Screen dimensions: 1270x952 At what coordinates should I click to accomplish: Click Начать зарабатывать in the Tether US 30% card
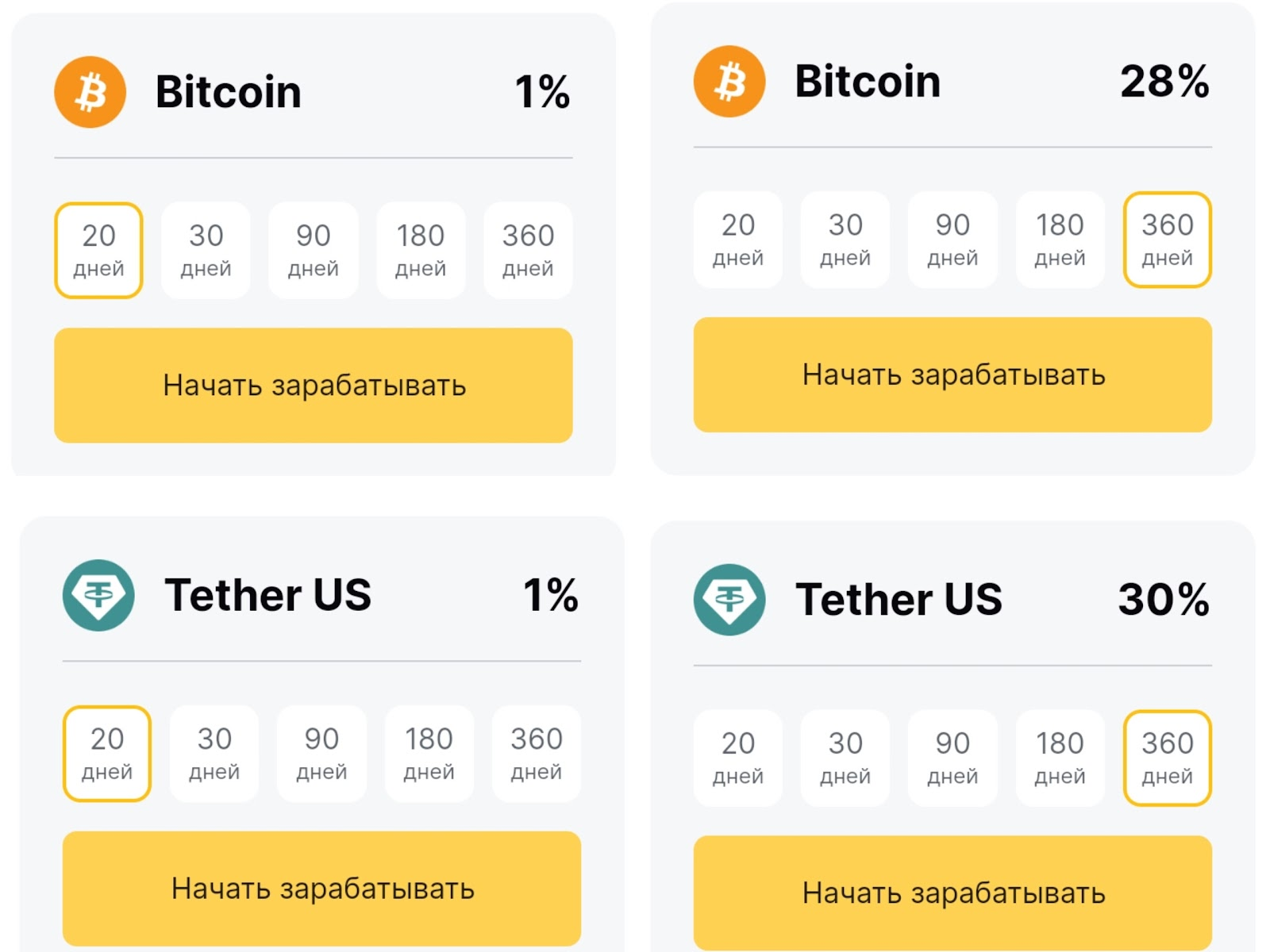(952, 893)
